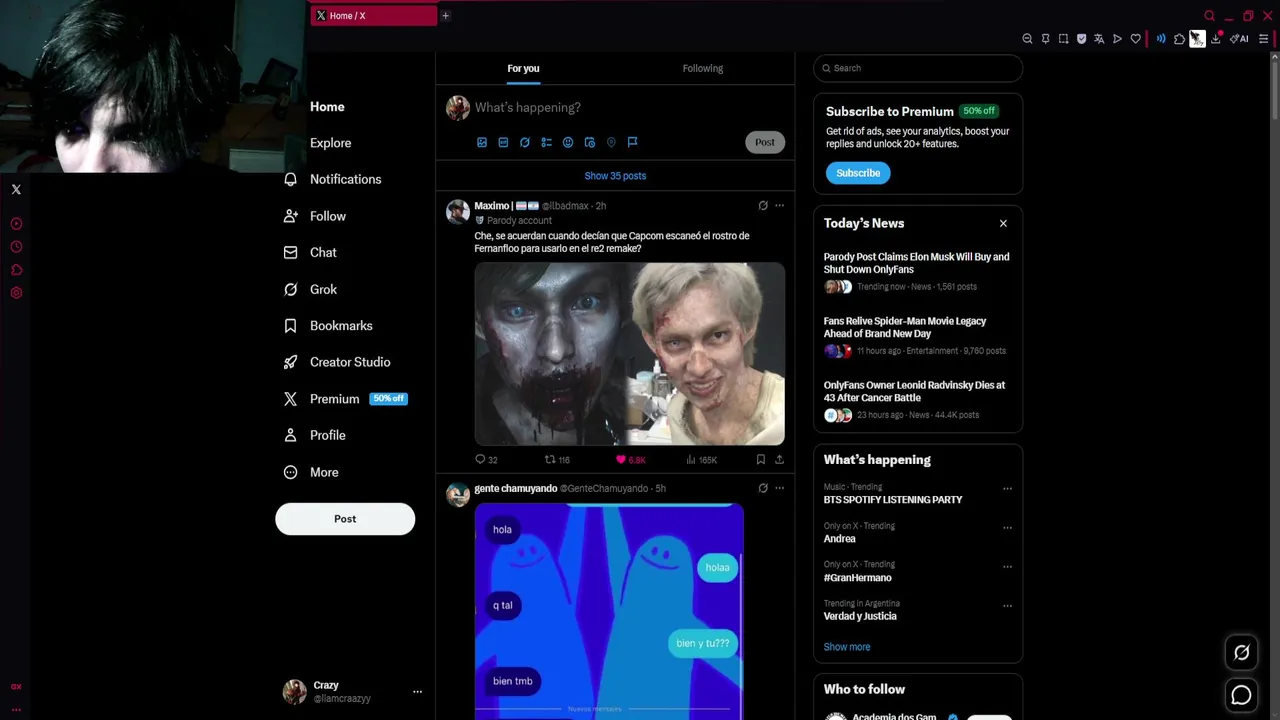This screenshot has width=1280, height=720.
Task: Open more options on Maximo's post
Action: 779,206
